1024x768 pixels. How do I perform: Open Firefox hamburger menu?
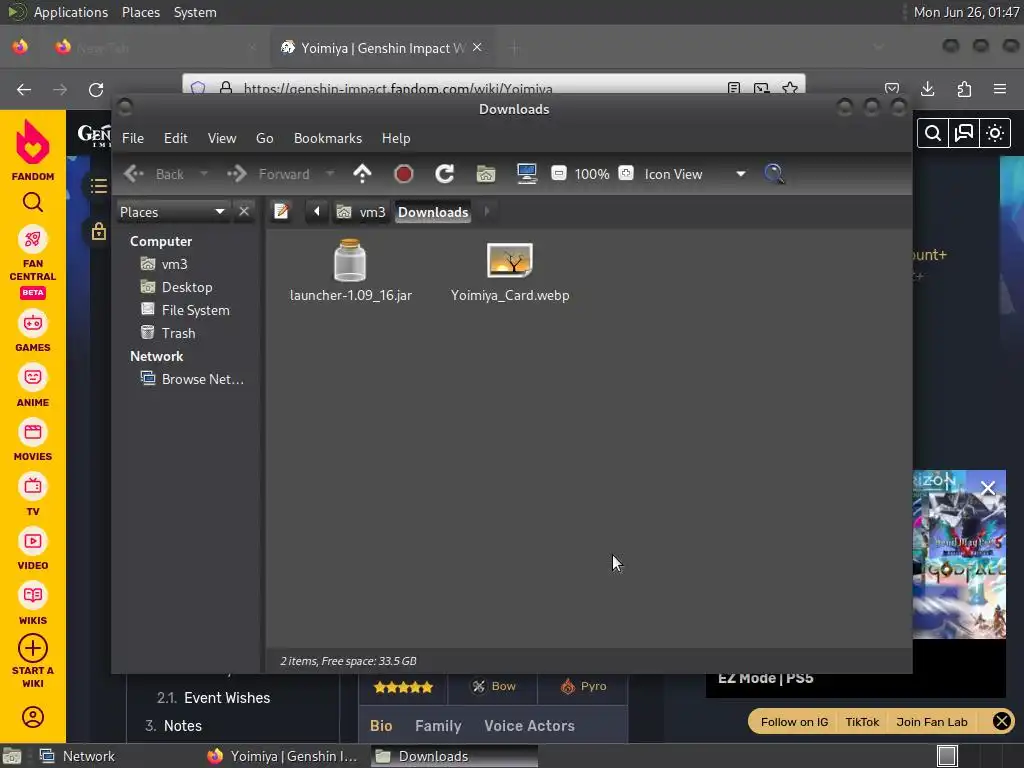pos(1000,89)
